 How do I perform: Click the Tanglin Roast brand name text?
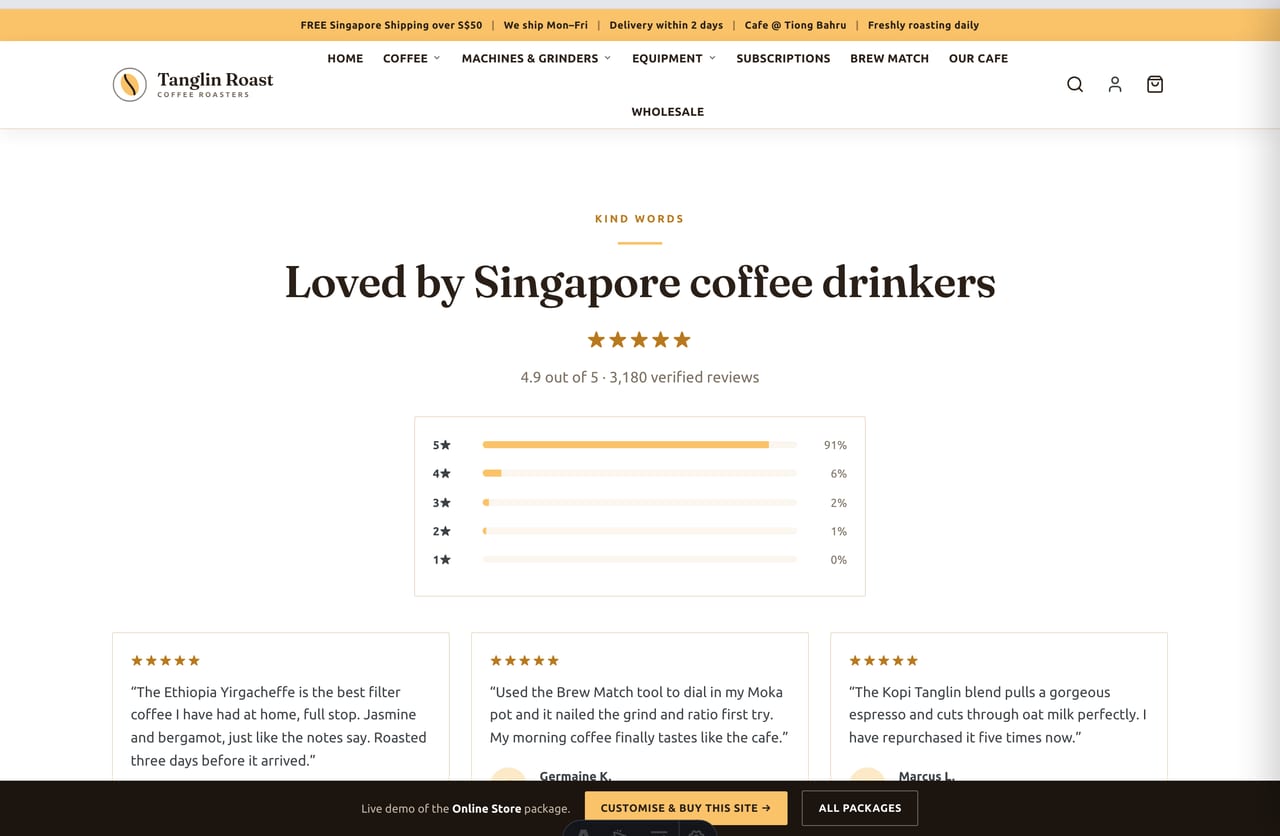215,80
